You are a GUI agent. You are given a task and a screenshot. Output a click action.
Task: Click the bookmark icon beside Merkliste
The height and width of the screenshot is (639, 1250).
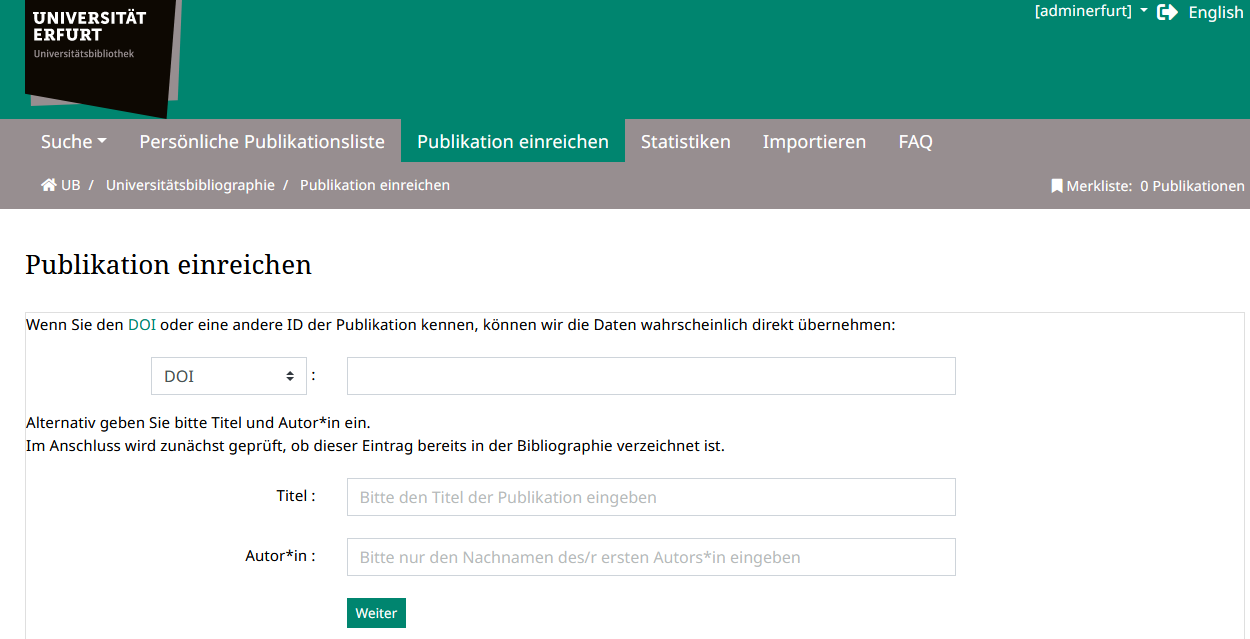pos(1056,186)
